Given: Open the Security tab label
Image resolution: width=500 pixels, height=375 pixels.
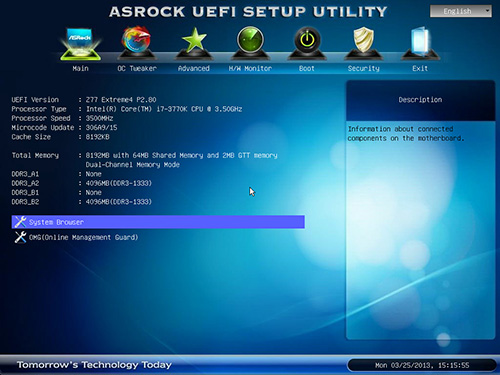Looking at the screenshot, I should 364,68.
